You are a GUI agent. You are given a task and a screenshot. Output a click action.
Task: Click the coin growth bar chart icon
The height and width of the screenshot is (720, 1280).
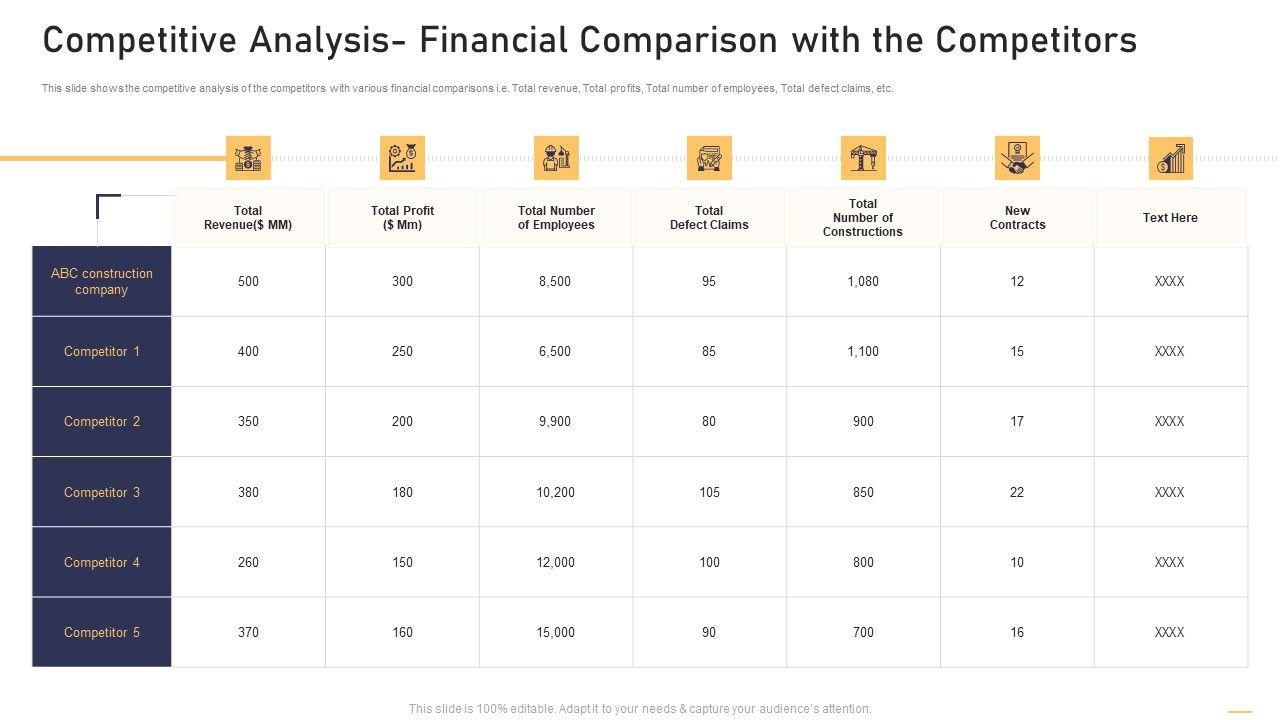click(x=1170, y=158)
